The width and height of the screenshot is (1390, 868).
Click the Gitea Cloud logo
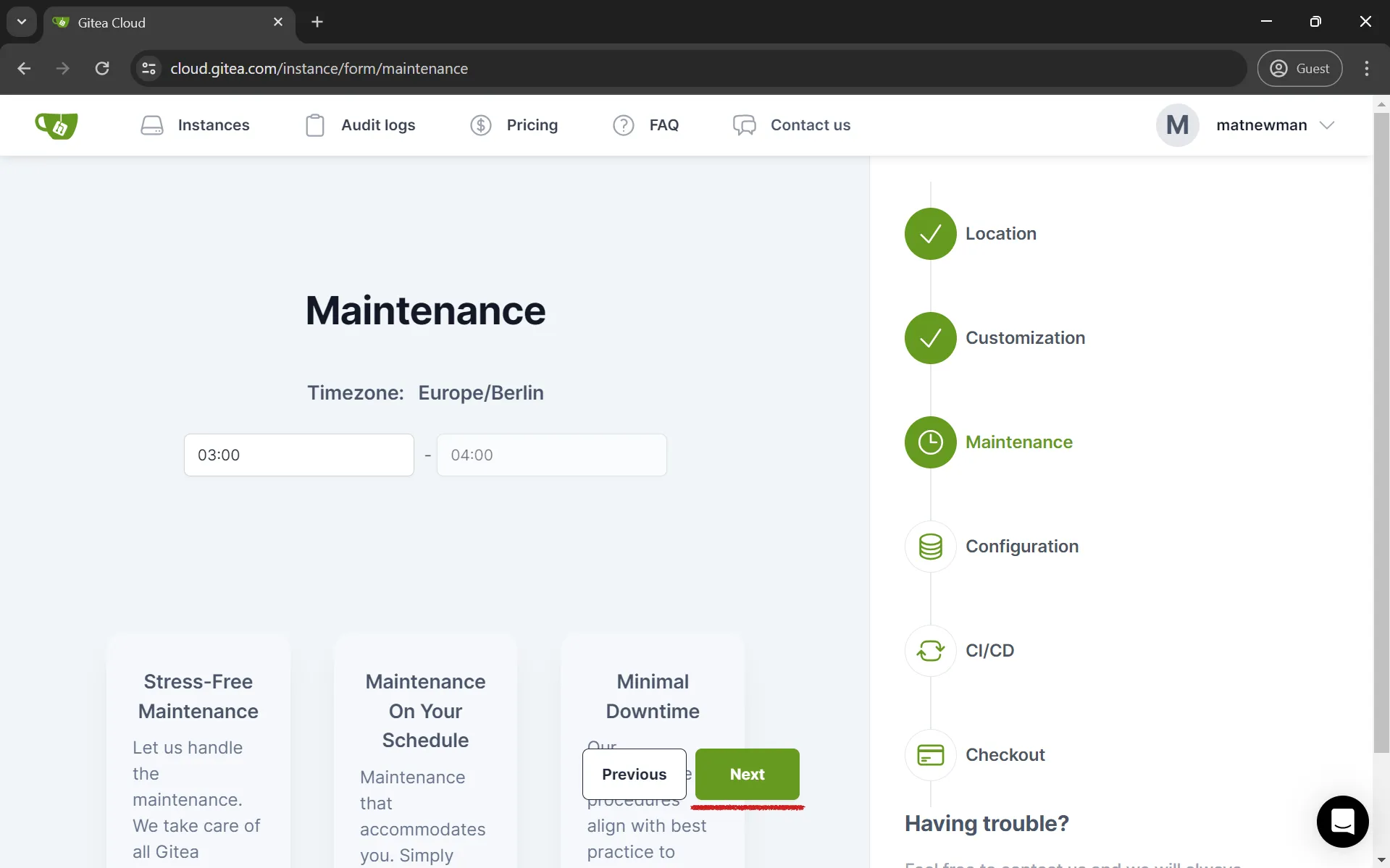(x=56, y=125)
